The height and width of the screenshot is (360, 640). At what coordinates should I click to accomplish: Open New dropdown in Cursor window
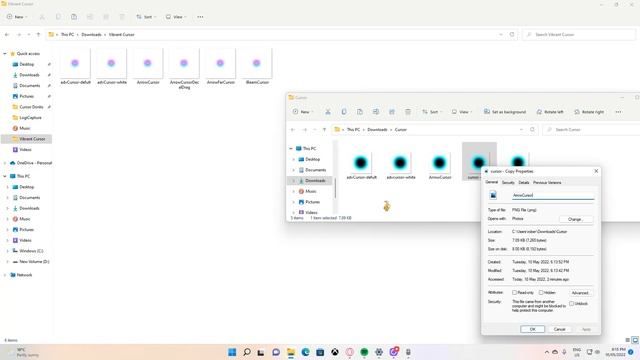[x=303, y=112]
